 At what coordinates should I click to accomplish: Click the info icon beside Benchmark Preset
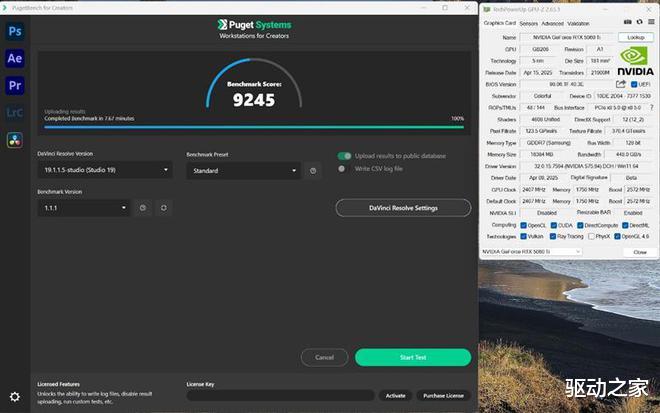(313, 171)
